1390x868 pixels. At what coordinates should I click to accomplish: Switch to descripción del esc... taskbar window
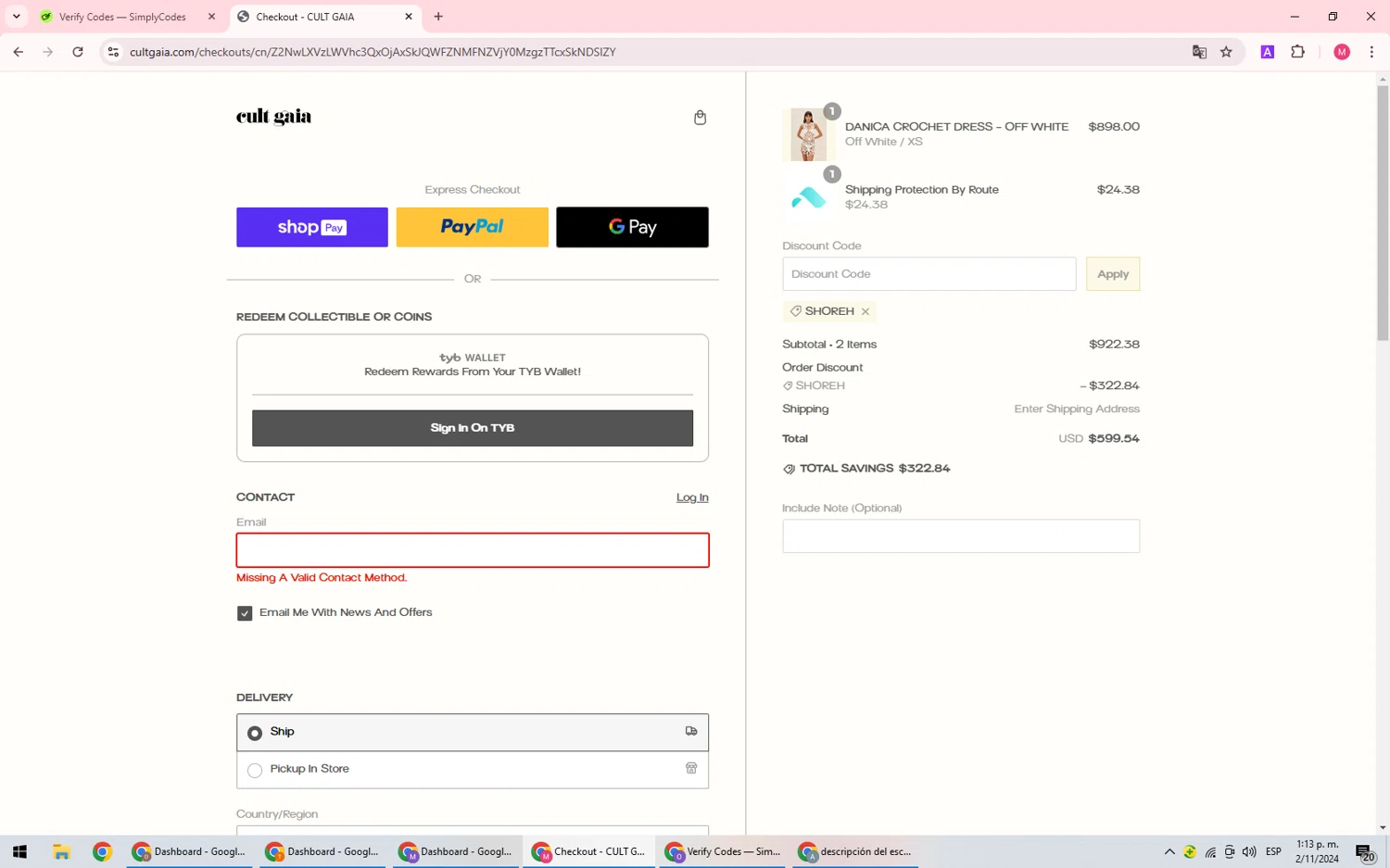tap(856, 852)
